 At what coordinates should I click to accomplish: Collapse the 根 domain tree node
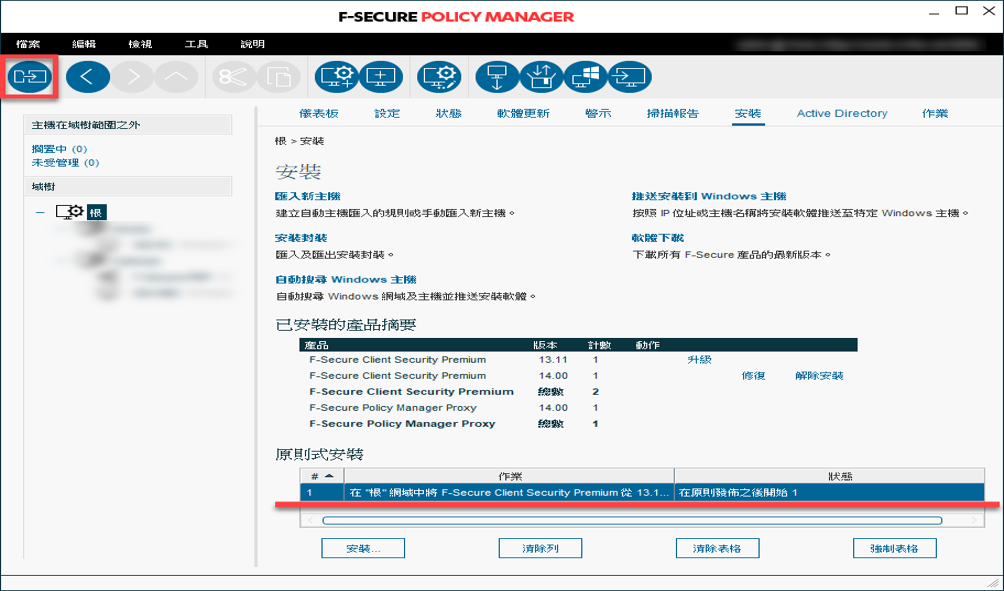pyautogui.click(x=41, y=212)
